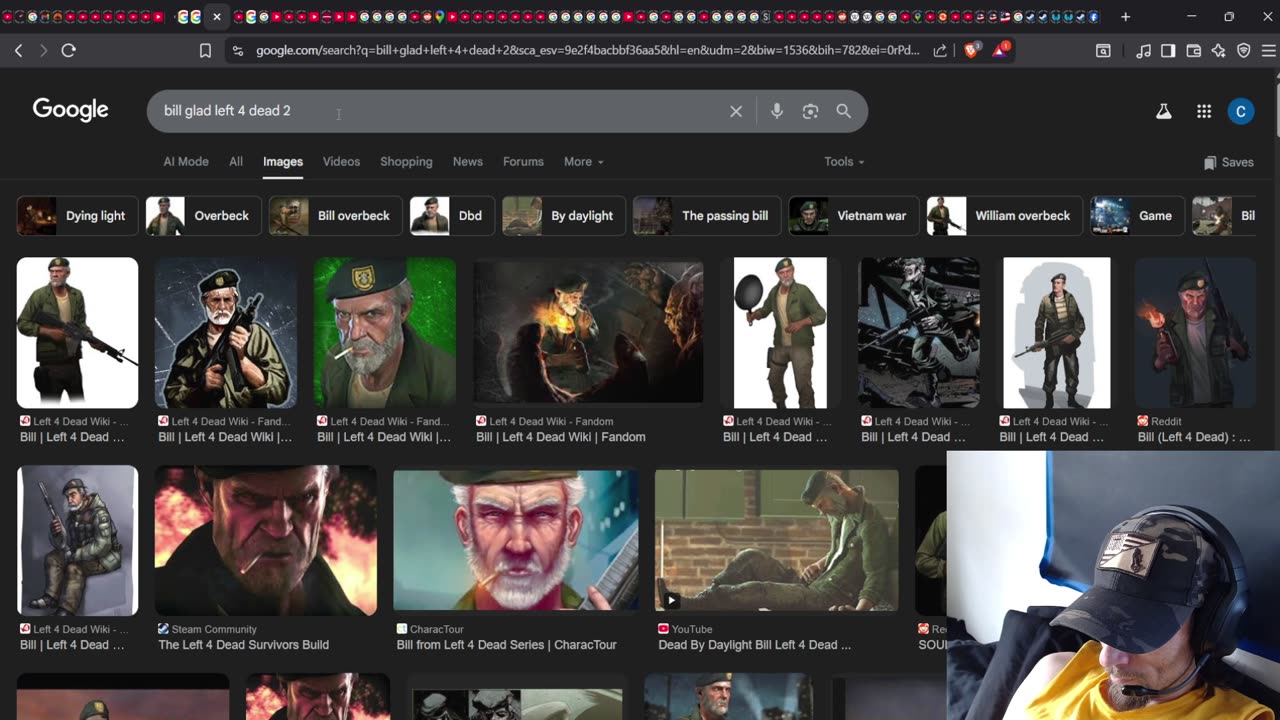Image resolution: width=1280 pixels, height=720 pixels.
Task: Go to Google home via logo
Action: (70, 110)
